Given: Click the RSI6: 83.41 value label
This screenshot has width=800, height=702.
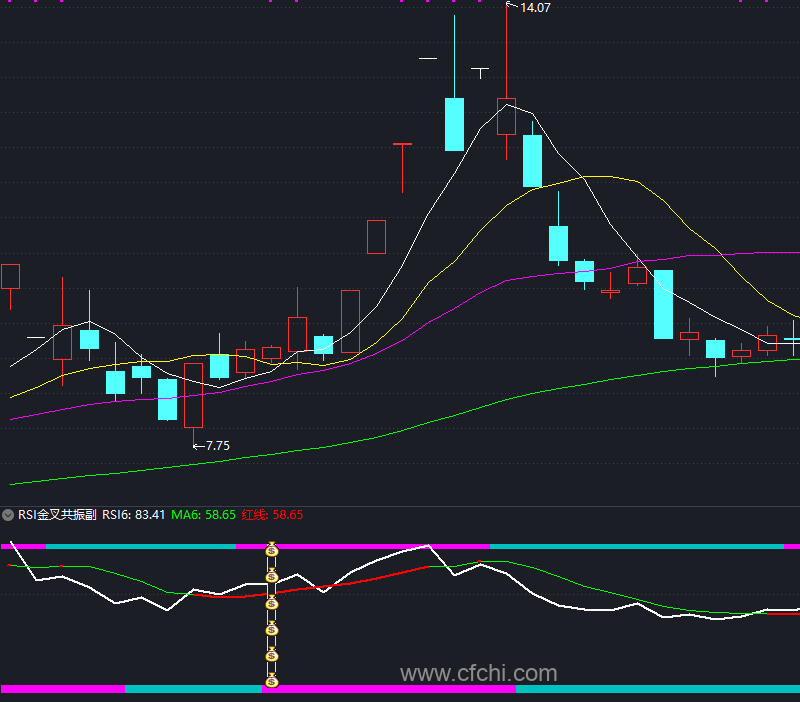Looking at the screenshot, I should pyautogui.click(x=134, y=515).
